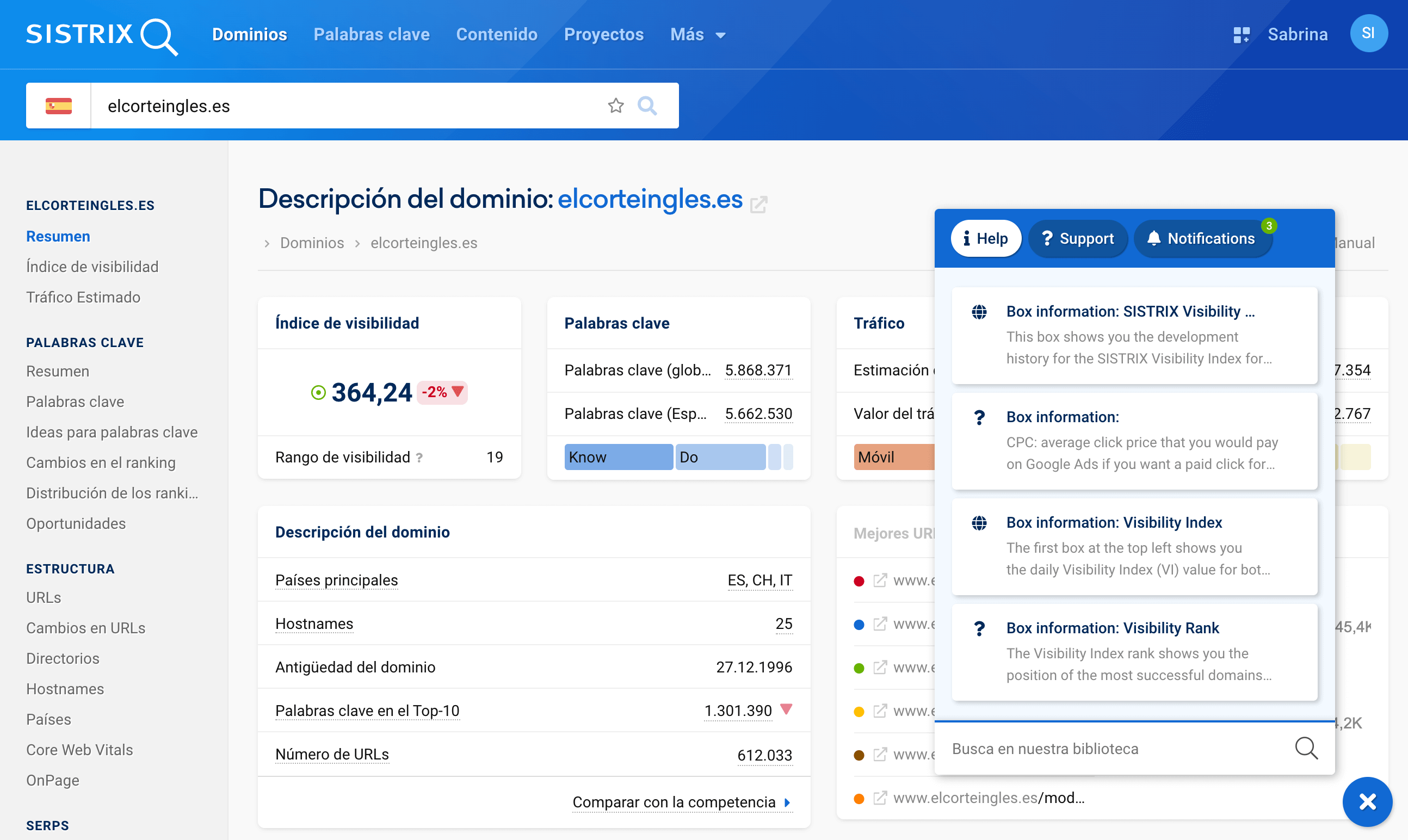Open external link icon of green-dot URL
Image resolution: width=1408 pixels, height=840 pixels.
[x=880, y=668]
